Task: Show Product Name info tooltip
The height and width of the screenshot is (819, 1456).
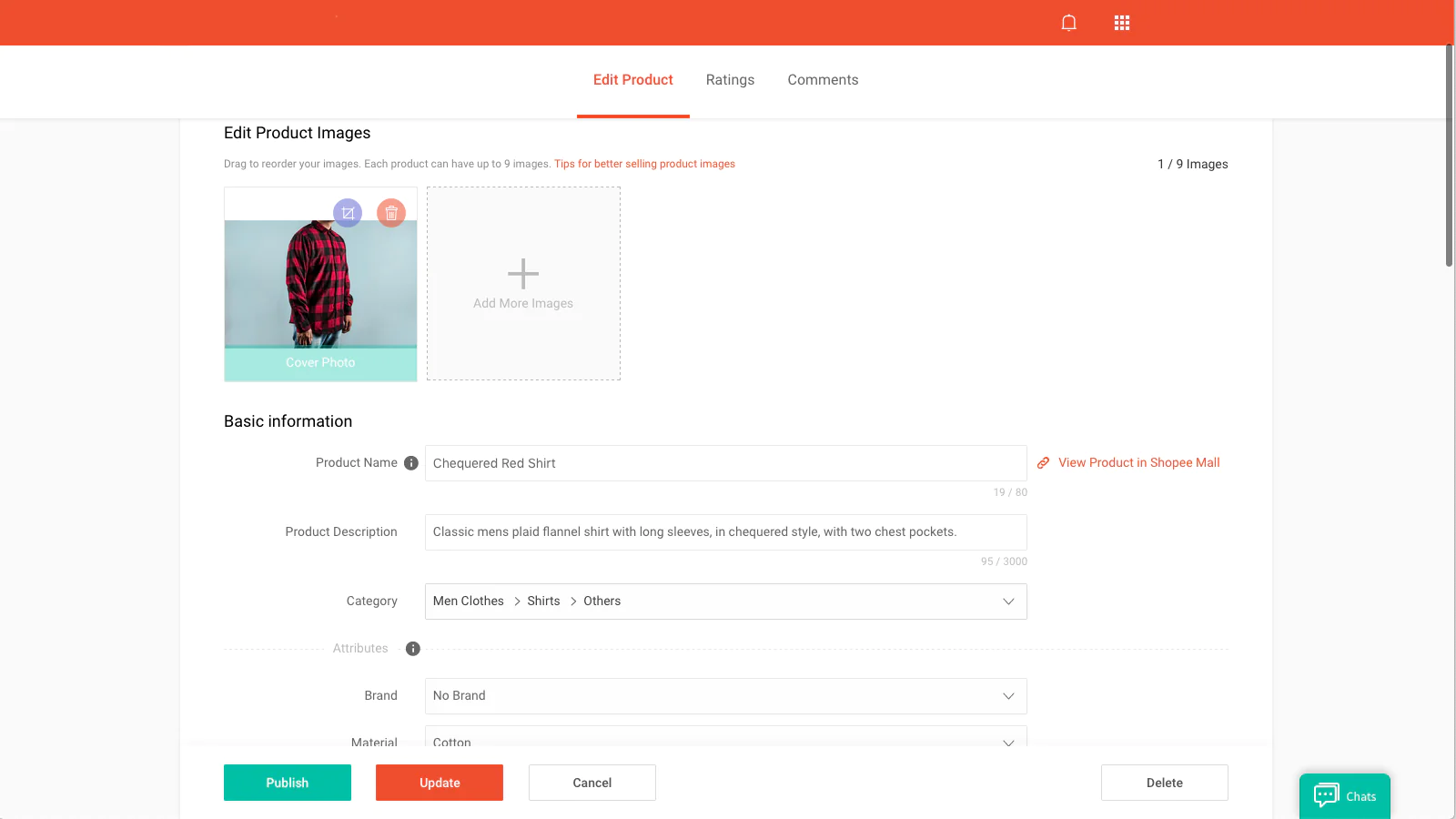Action: click(411, 463)
